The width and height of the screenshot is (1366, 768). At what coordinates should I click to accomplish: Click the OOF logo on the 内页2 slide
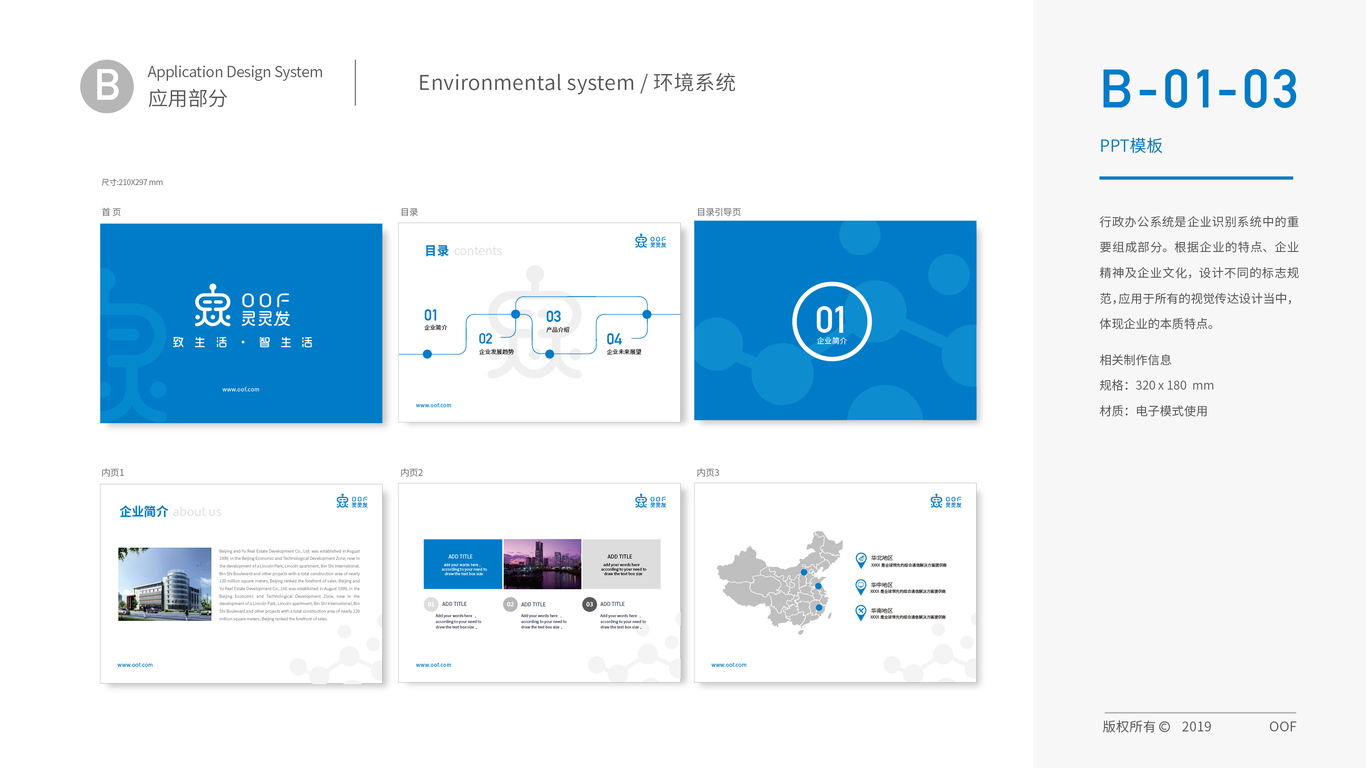(x=650, y=501)
